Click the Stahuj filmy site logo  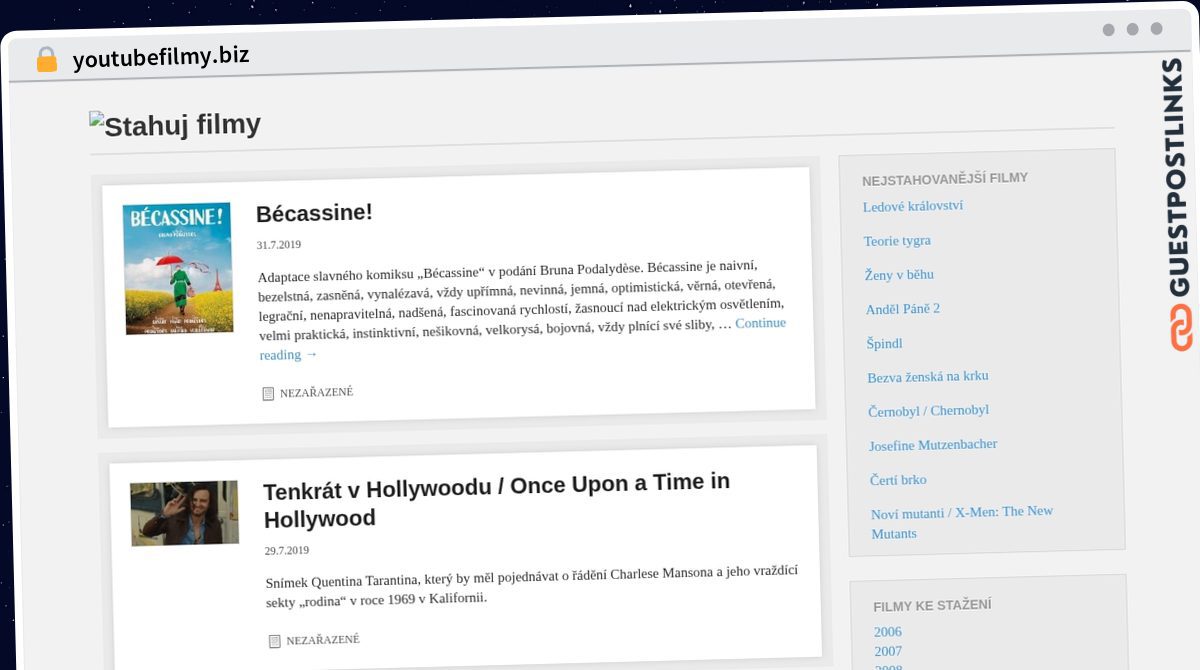tap(175, 125)
